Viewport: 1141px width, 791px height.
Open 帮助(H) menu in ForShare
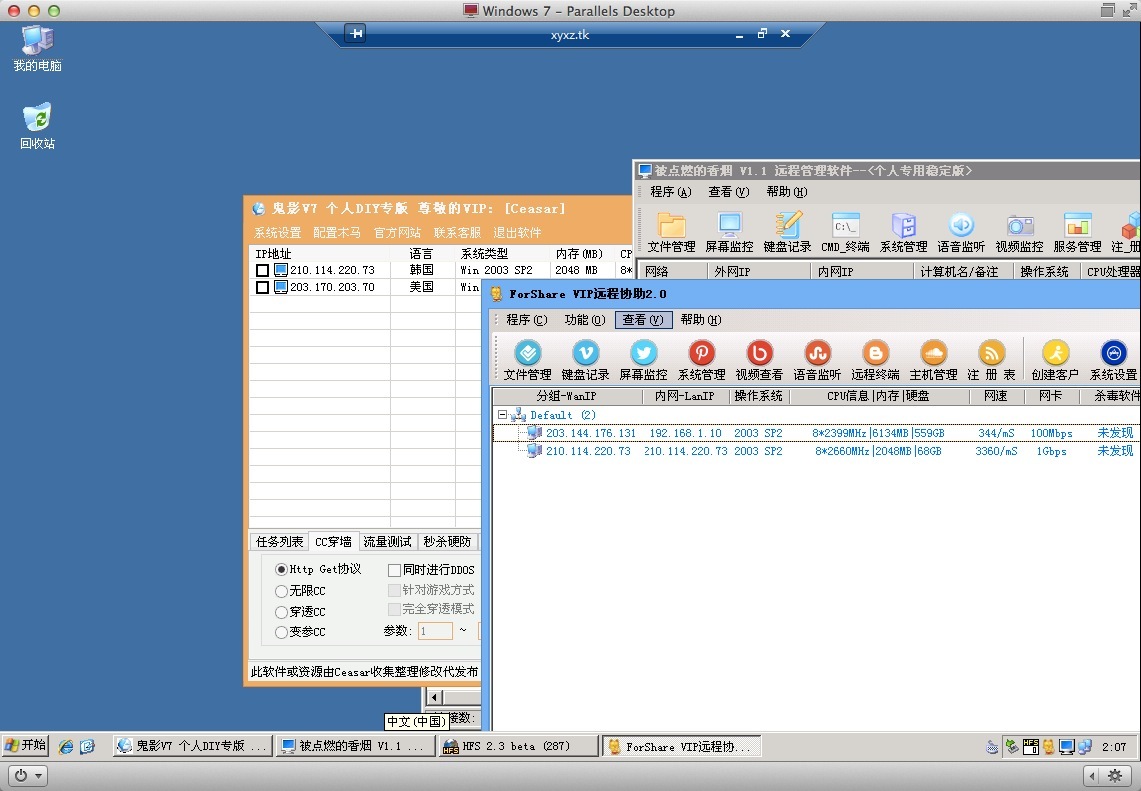(701, 319)
